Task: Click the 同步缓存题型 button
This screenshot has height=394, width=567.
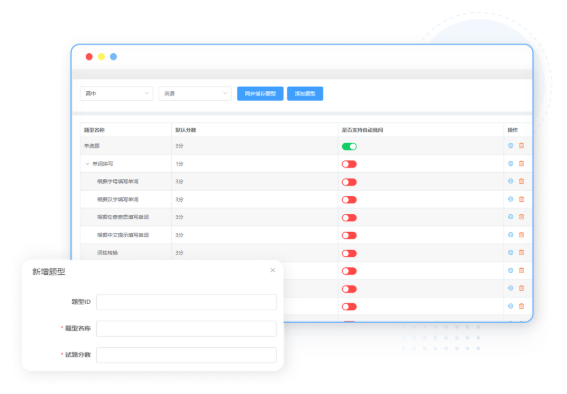Action: [260, 94]
